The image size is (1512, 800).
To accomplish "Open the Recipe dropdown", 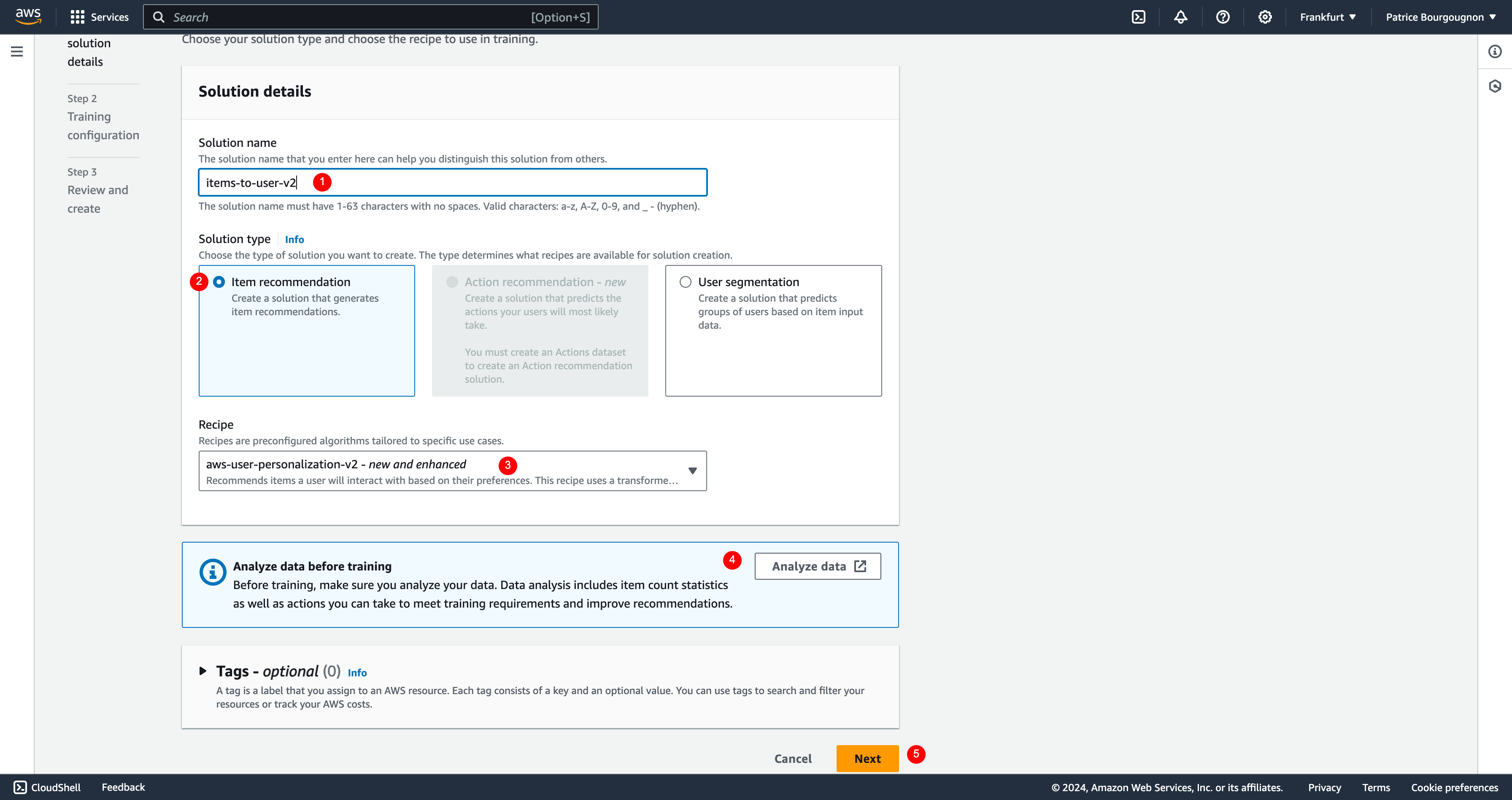I will pos(453,471).
